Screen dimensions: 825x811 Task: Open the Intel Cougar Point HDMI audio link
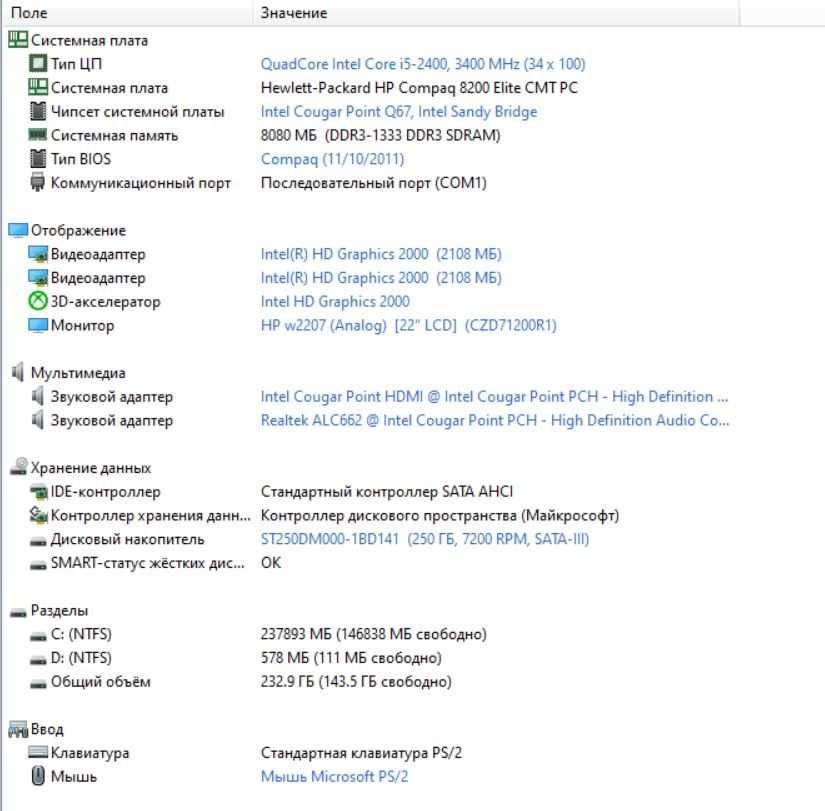(495, 396)
